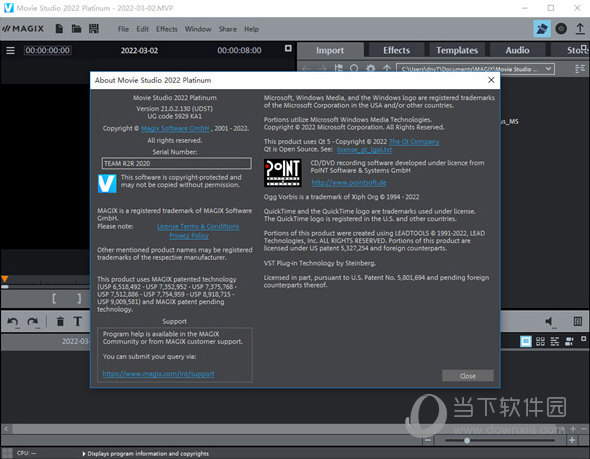Maximize preview monitor via small square icon

coord(288,48)
